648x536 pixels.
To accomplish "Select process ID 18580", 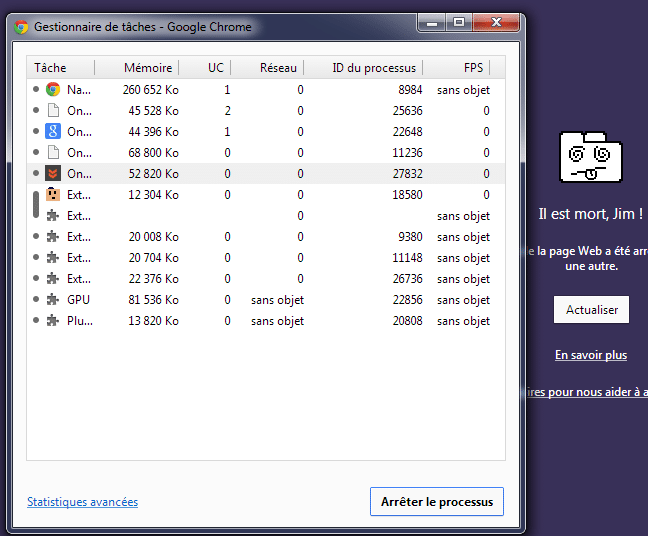I will click(407, 195).
